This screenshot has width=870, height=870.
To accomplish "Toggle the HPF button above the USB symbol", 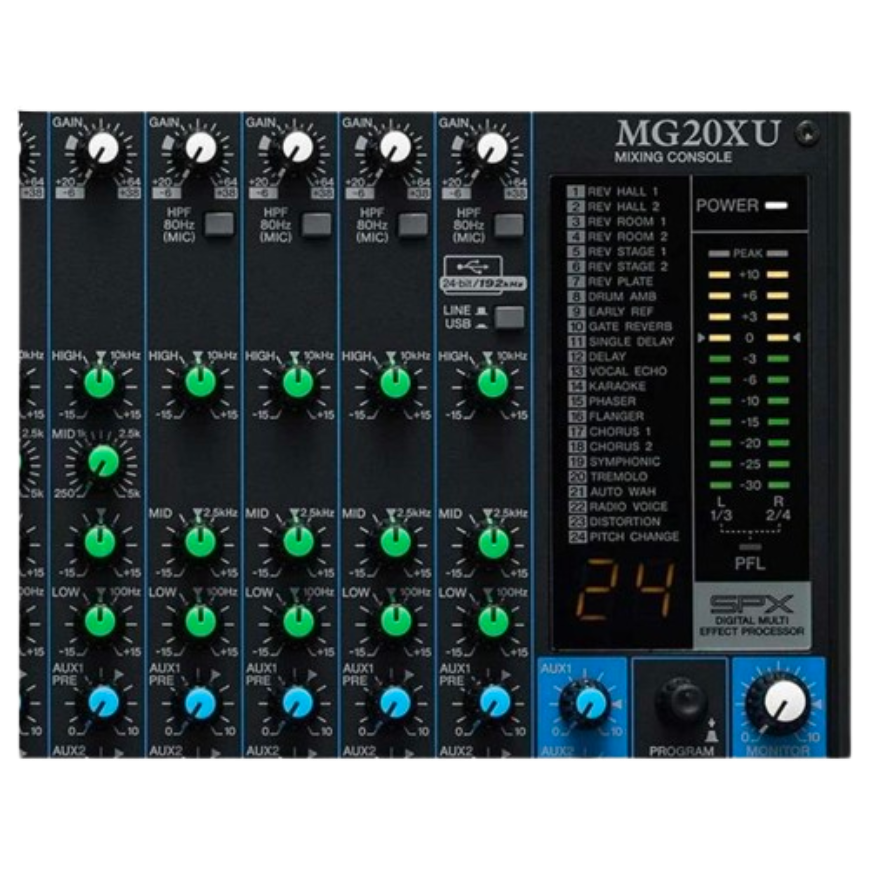I will (509, 225).
